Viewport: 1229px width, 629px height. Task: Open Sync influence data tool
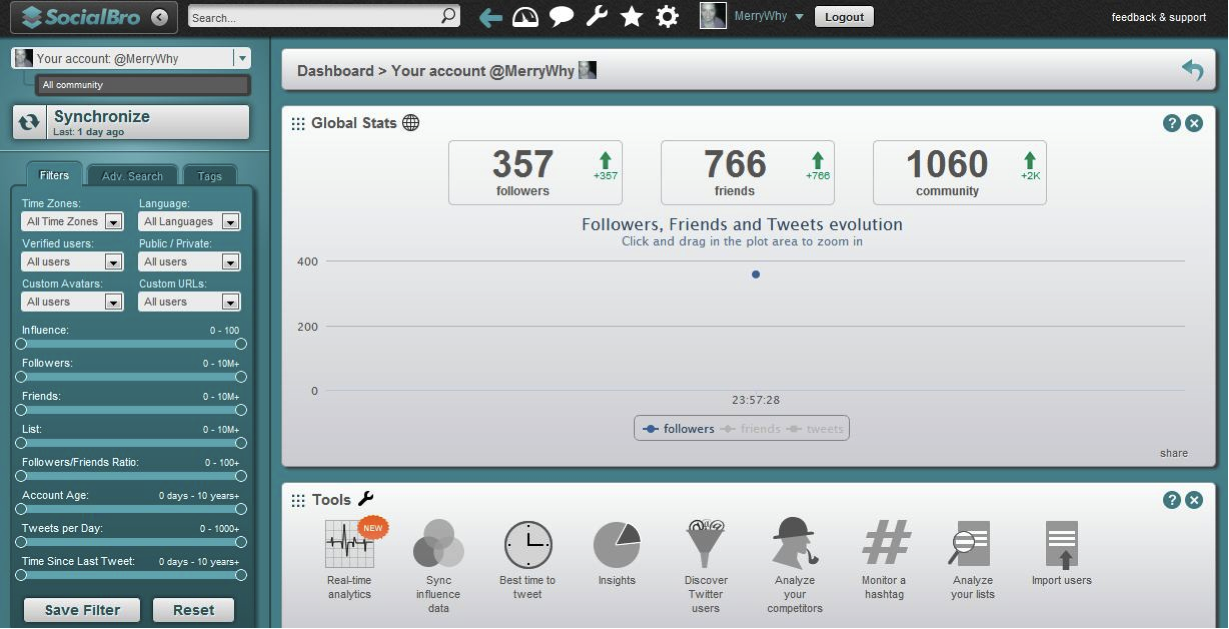point(439,565)
